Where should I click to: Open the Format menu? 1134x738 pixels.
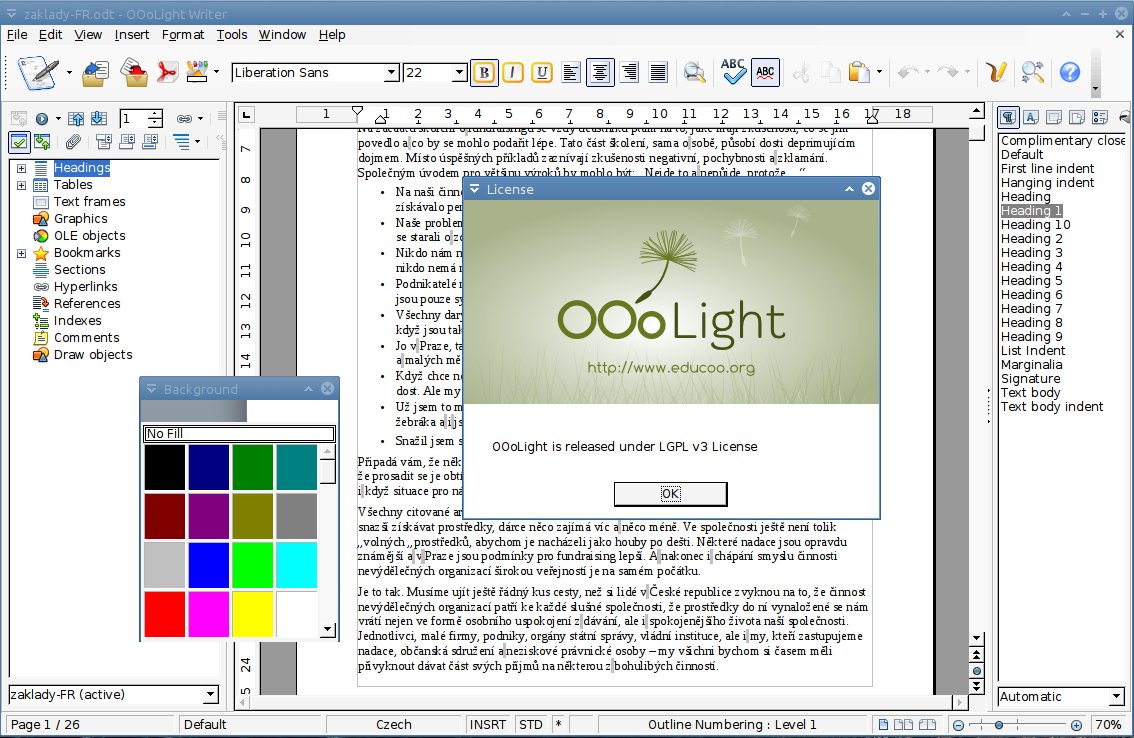click(182, 35)
